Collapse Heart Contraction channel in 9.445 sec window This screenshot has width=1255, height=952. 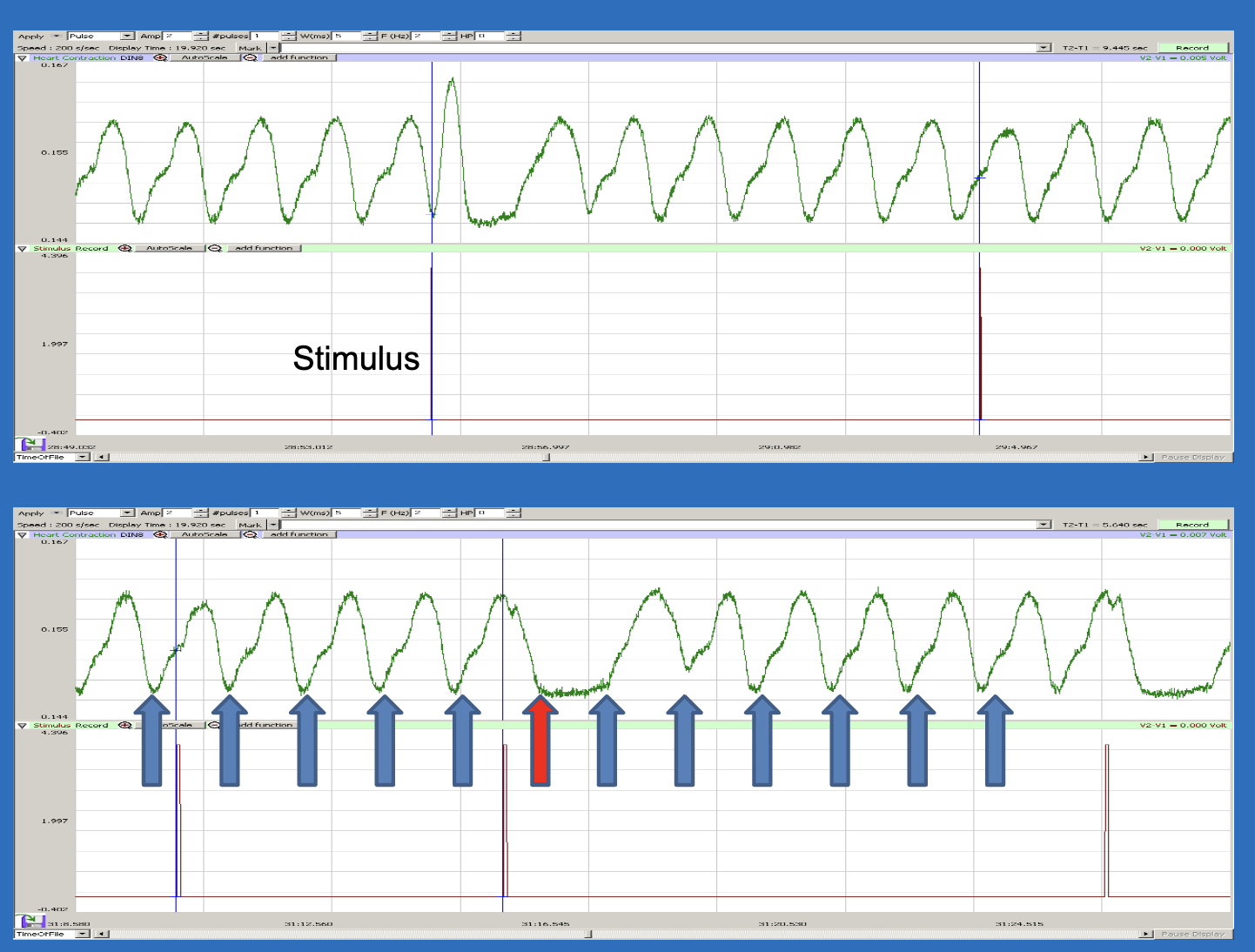[23, 58]
